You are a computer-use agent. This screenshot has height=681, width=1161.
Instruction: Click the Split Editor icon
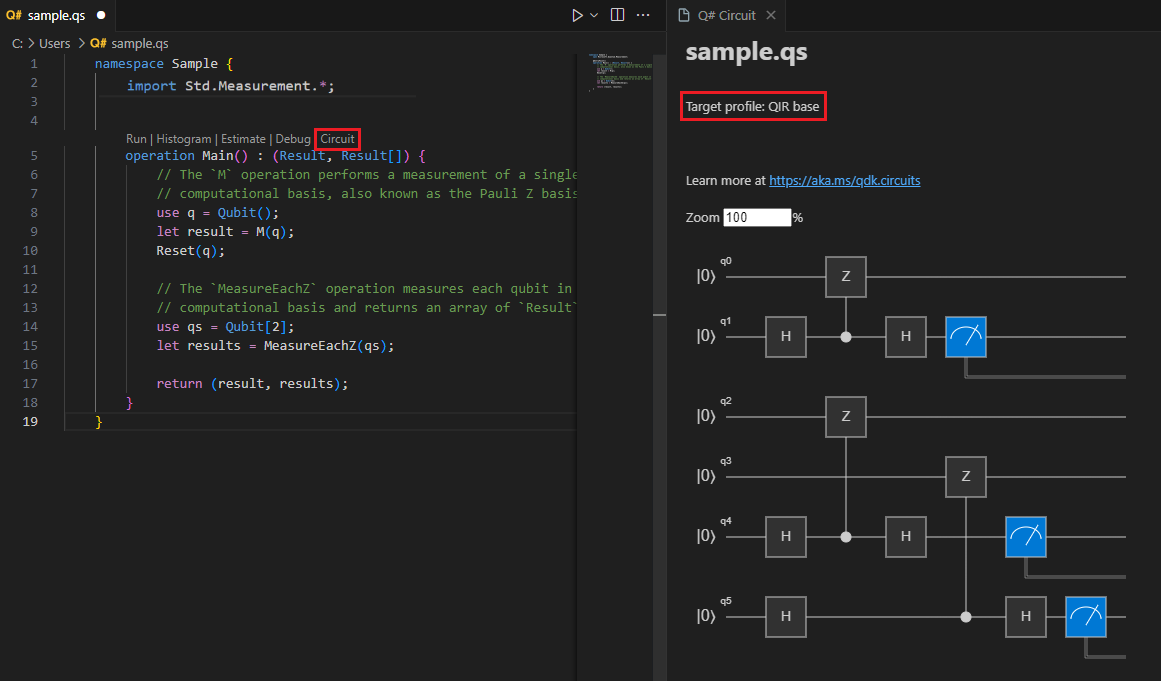(617, 15)
